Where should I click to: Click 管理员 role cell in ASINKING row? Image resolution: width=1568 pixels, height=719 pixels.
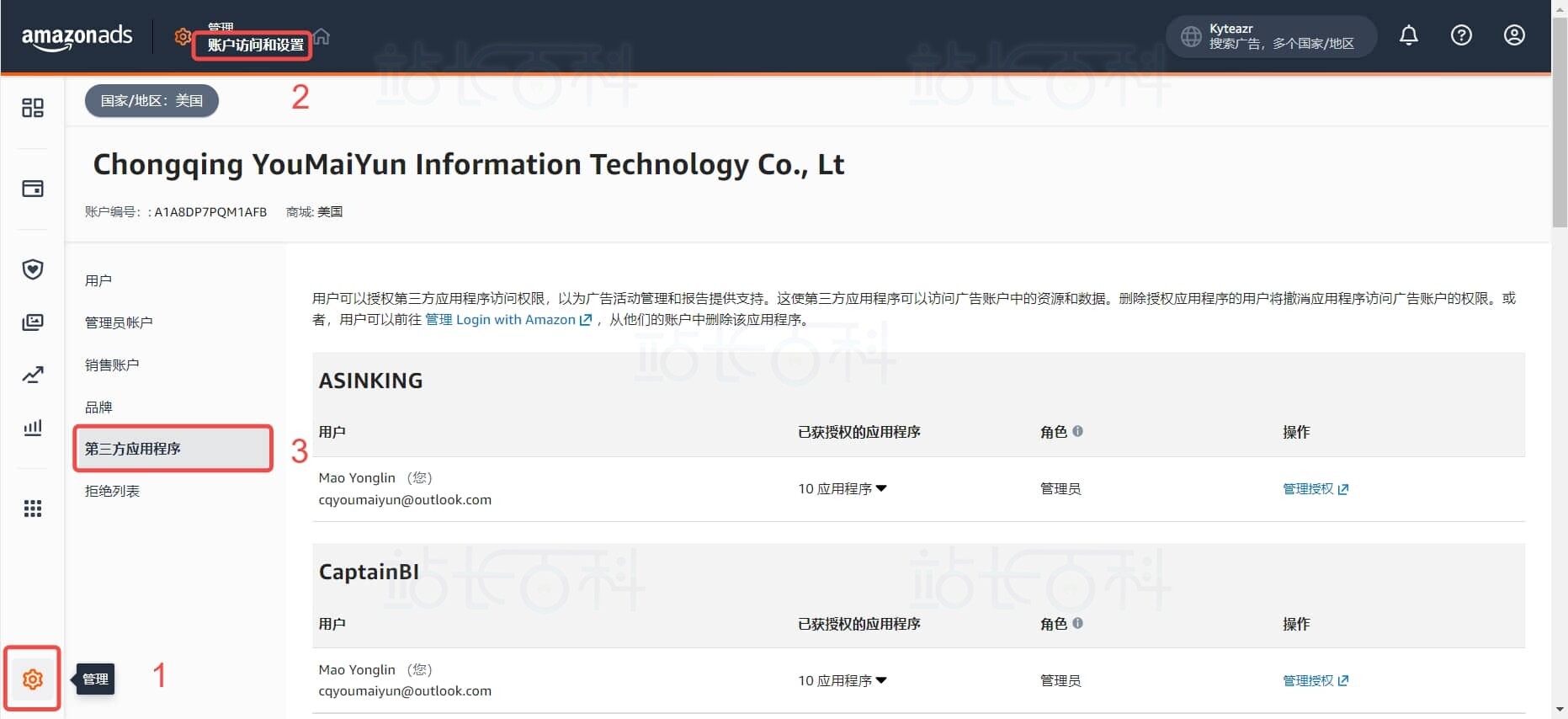click(1060, 489)
